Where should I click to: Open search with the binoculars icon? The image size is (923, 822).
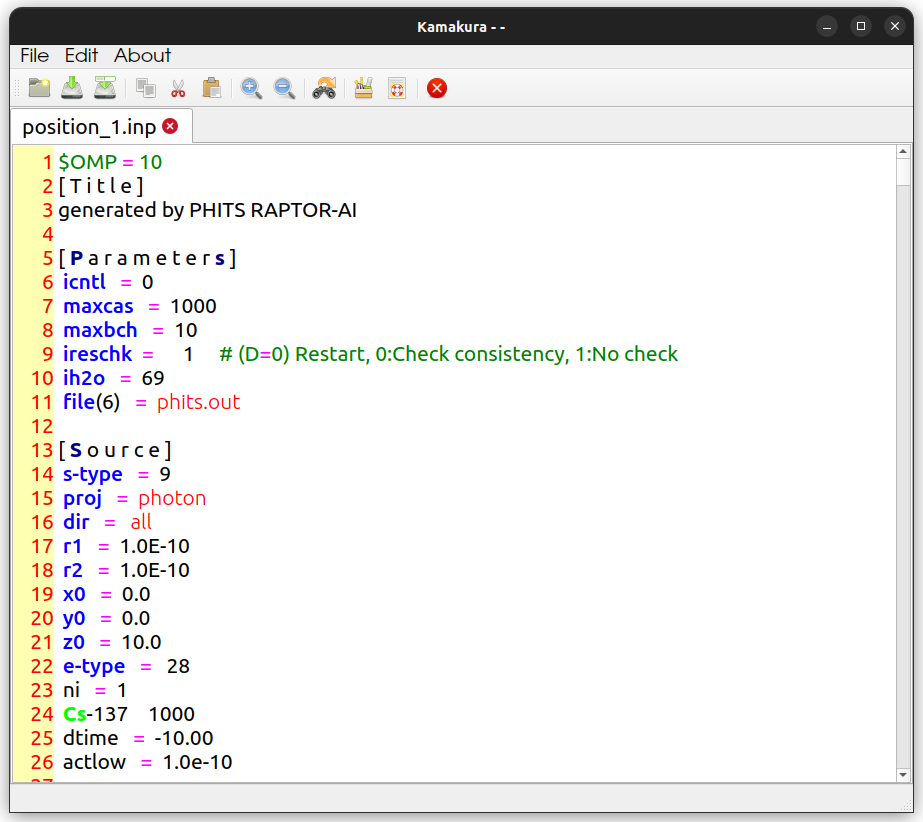coord(324,88)
